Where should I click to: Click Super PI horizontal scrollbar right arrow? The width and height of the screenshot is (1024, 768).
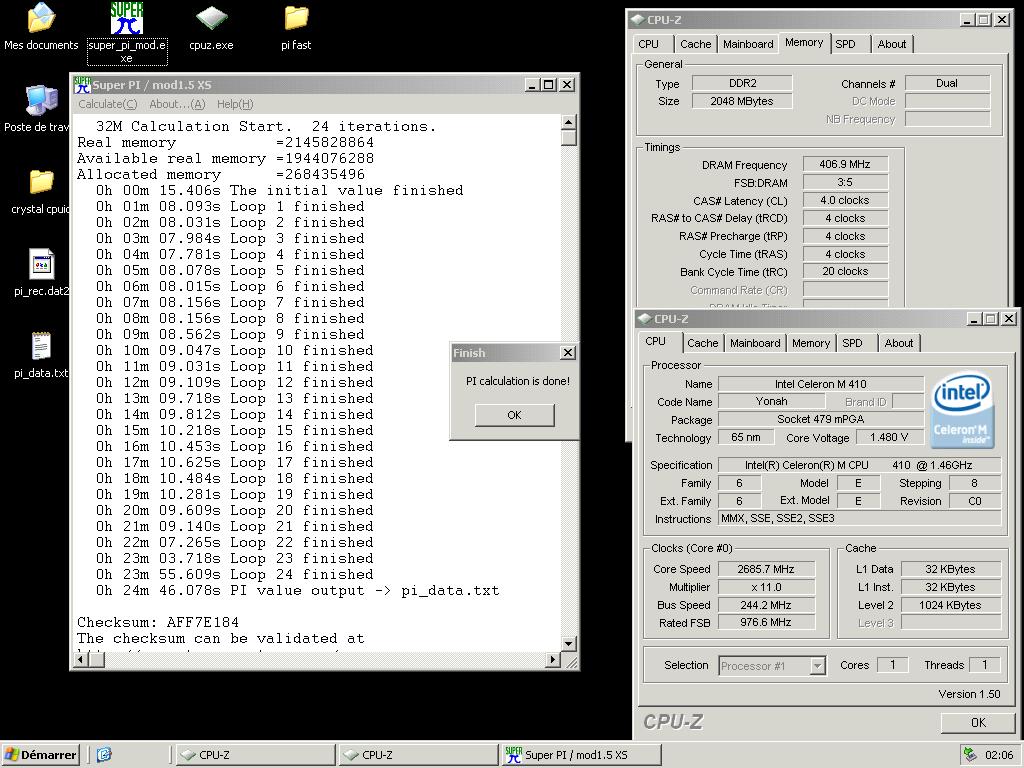(x=552, y=660)
